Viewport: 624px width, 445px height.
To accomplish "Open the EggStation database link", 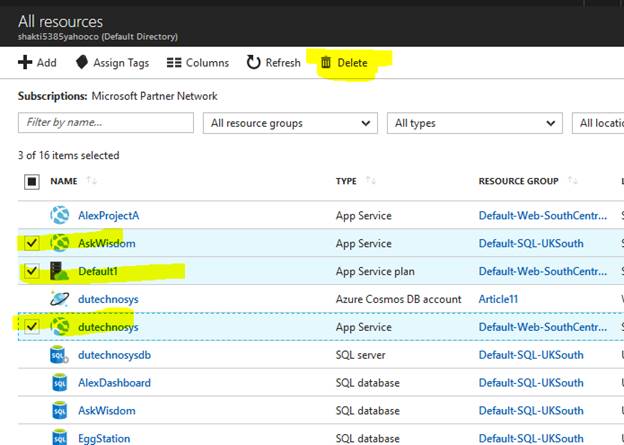I will pyautogui.click(x=104, y=438).
